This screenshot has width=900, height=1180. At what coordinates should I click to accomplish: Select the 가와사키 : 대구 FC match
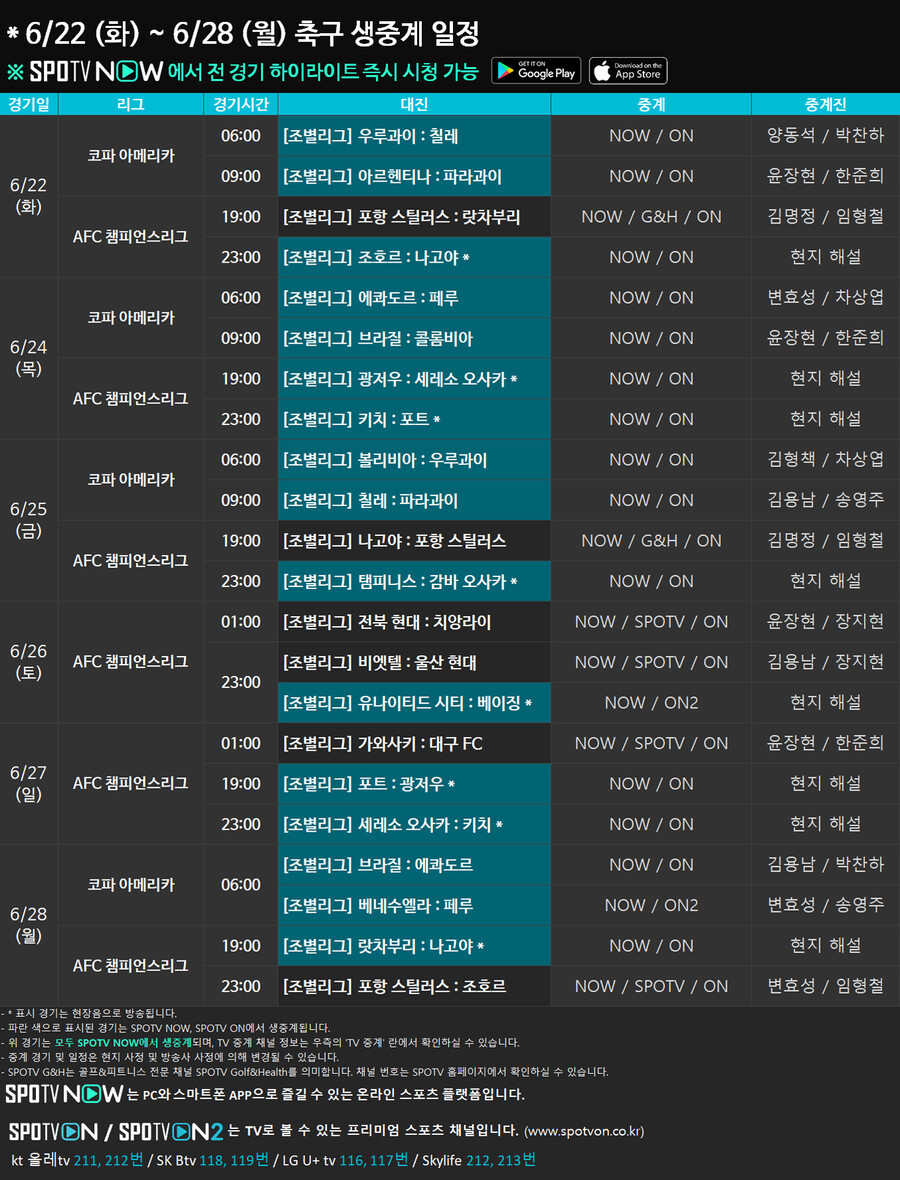[x=414, y=744]
